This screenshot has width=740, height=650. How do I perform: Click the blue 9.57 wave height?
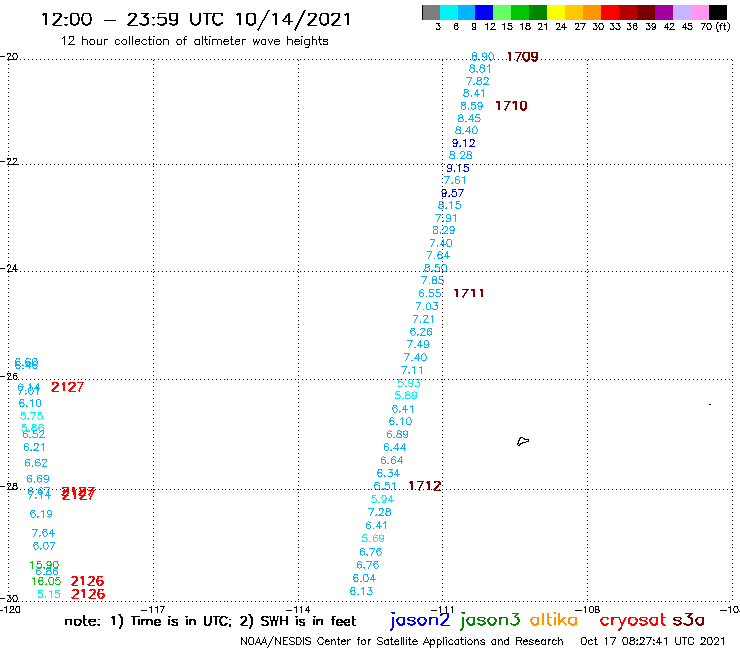click(x=453, y=193)
